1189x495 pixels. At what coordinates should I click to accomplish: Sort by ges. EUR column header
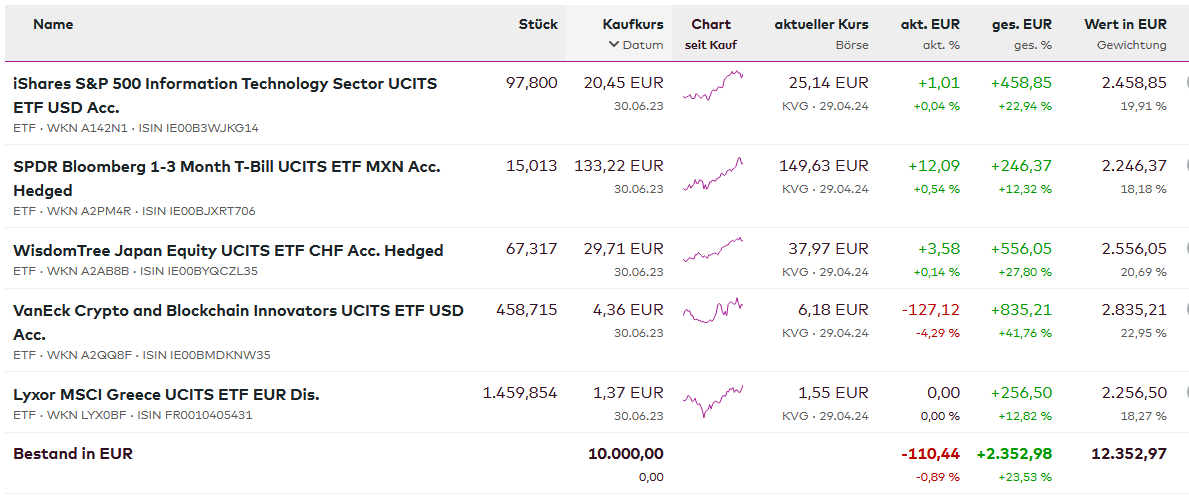(1021, 24)
